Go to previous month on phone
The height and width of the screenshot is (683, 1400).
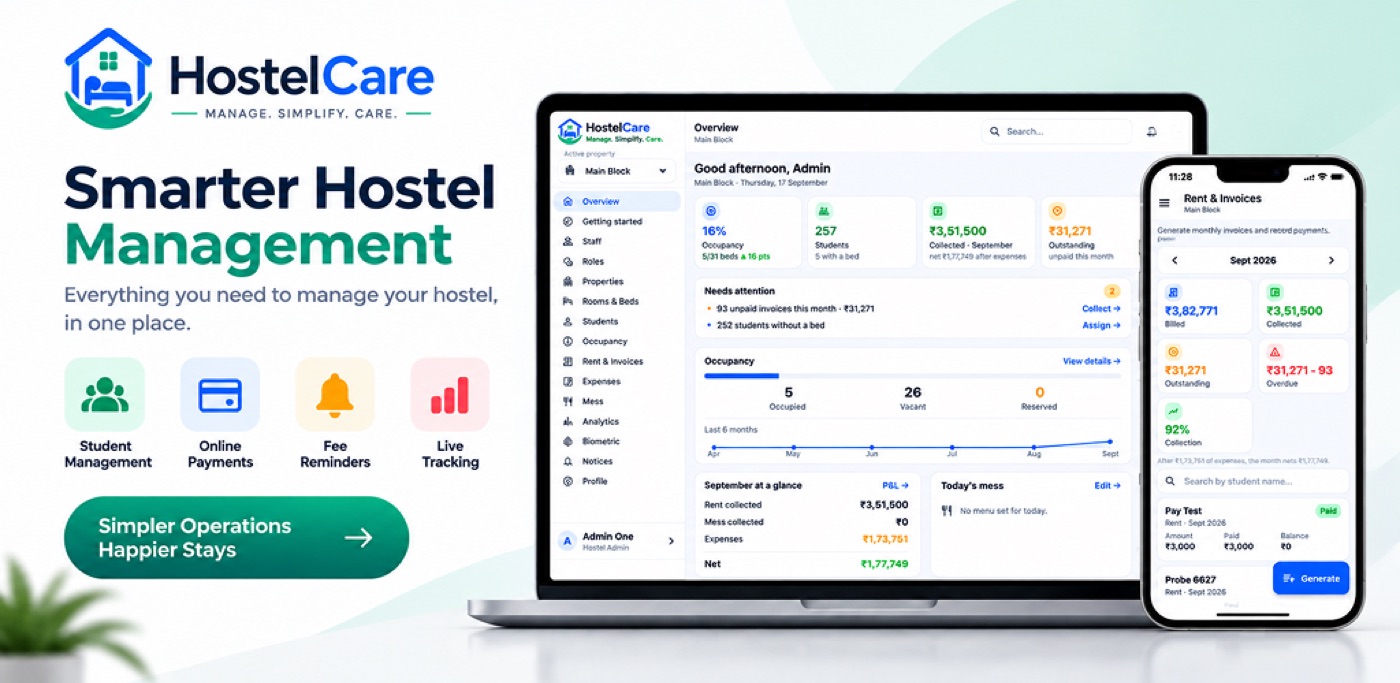coord(1174,260)
